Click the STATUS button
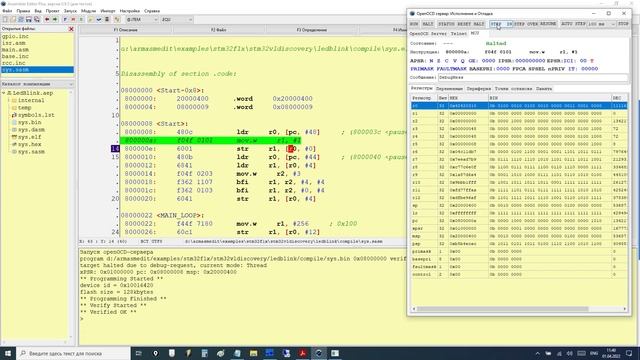Image resolution: width=640 pixels, height=360 pixels. click(x=446, y=24)
